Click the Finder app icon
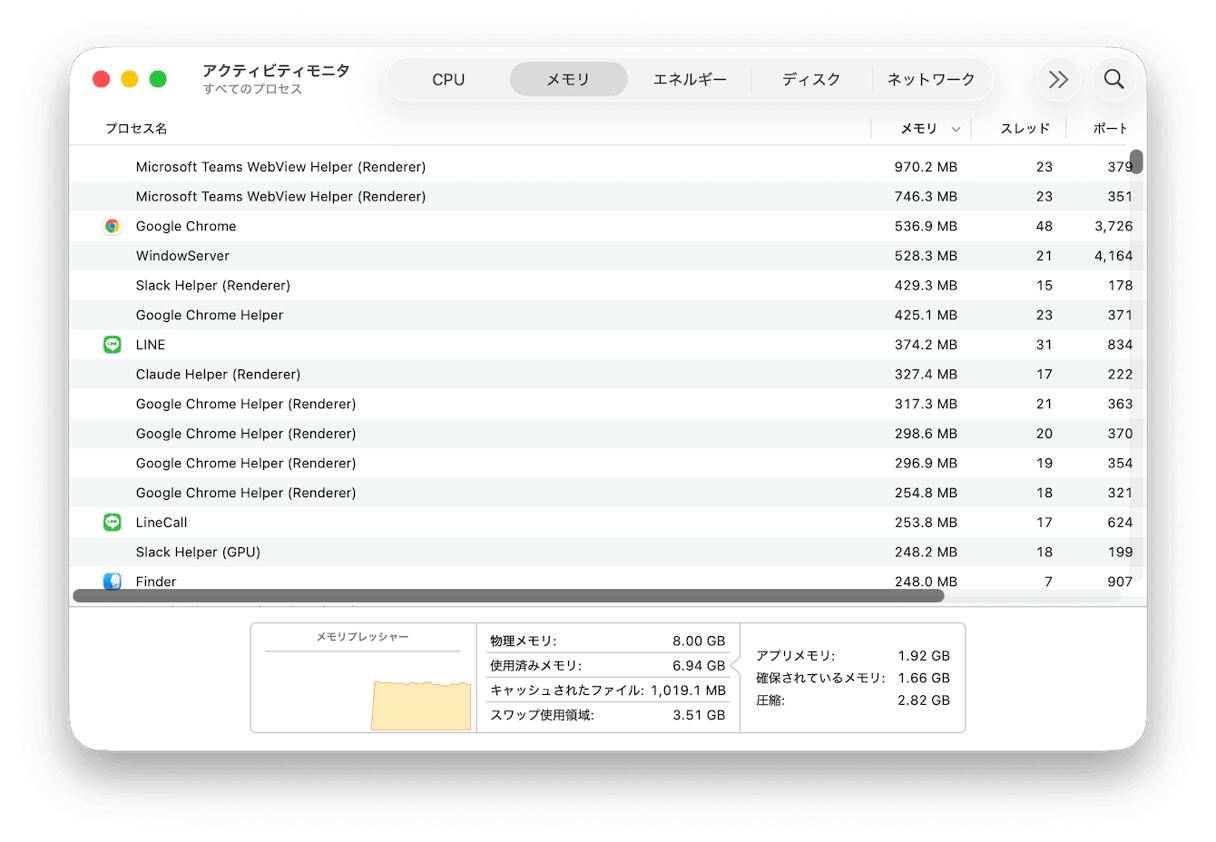The height and width of the screenshot is (842, 1216). 111,581
